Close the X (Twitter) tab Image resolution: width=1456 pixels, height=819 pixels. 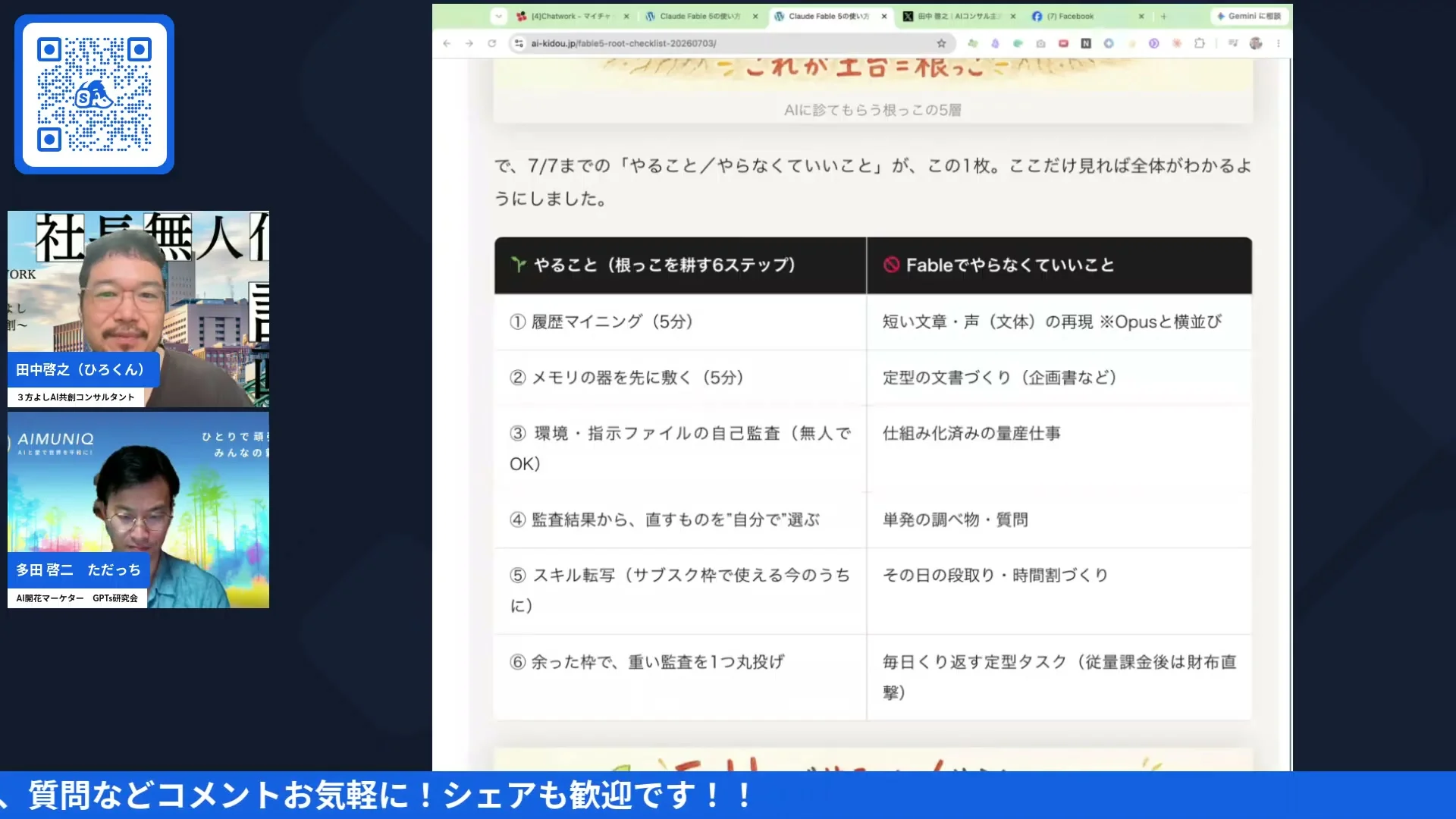coord(1013,16)
